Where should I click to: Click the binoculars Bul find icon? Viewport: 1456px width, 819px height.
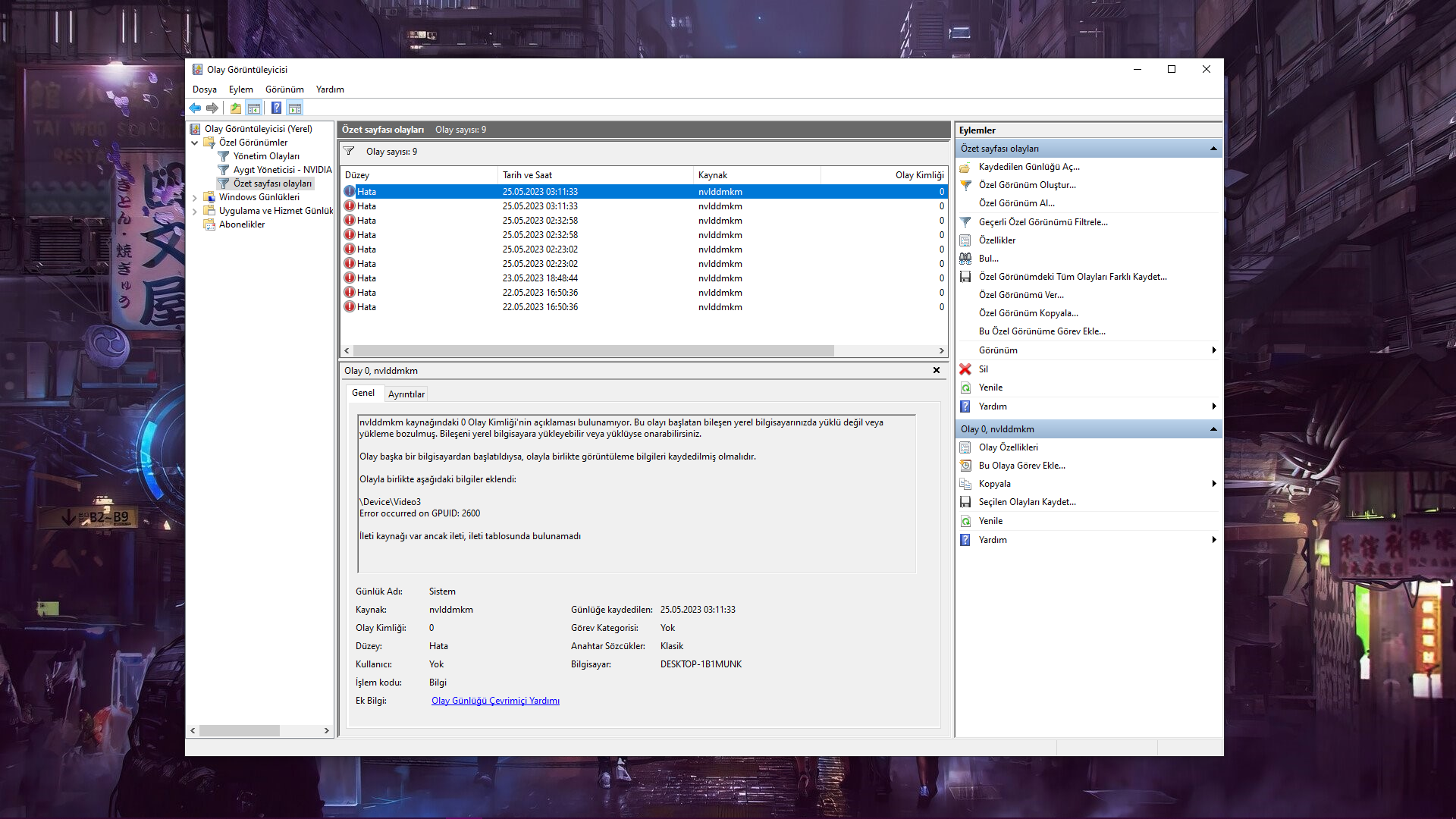pos(965,259)
